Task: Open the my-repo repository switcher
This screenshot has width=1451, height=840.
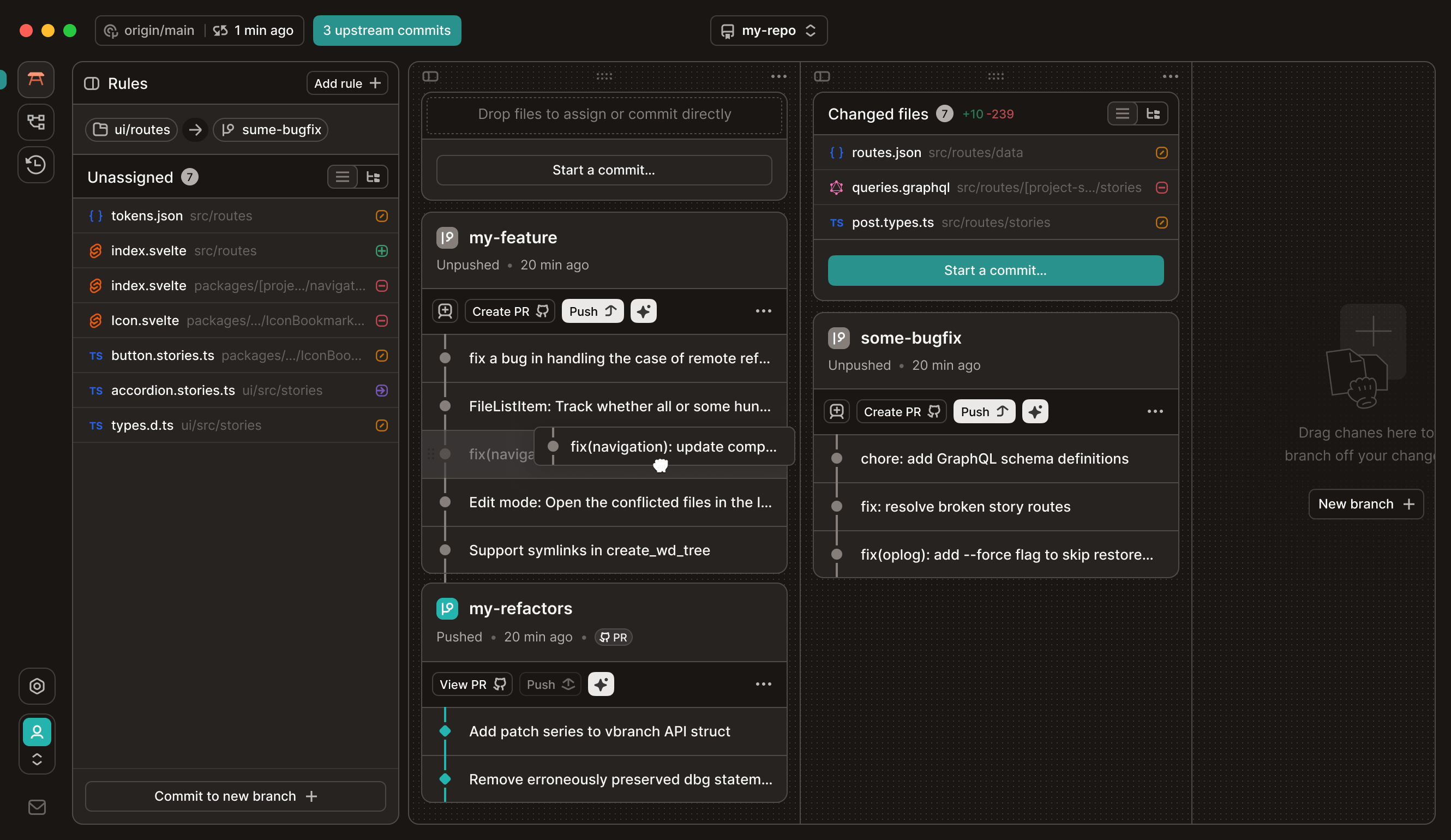Action: 768,31
